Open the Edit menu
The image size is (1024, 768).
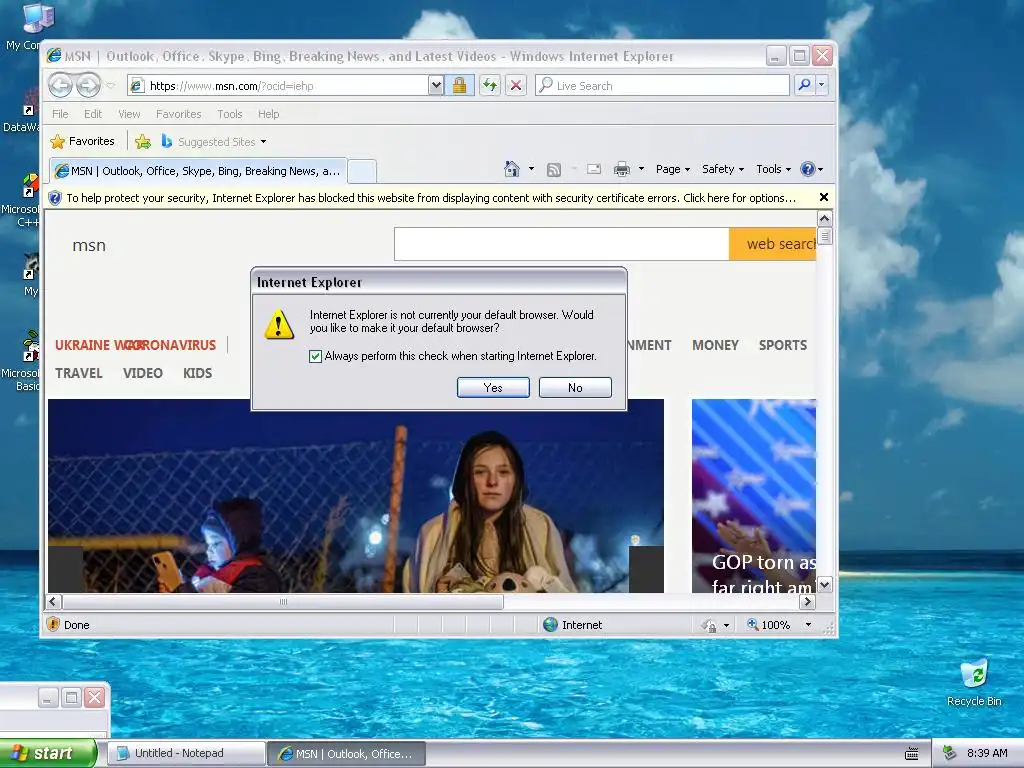point(93,114)
